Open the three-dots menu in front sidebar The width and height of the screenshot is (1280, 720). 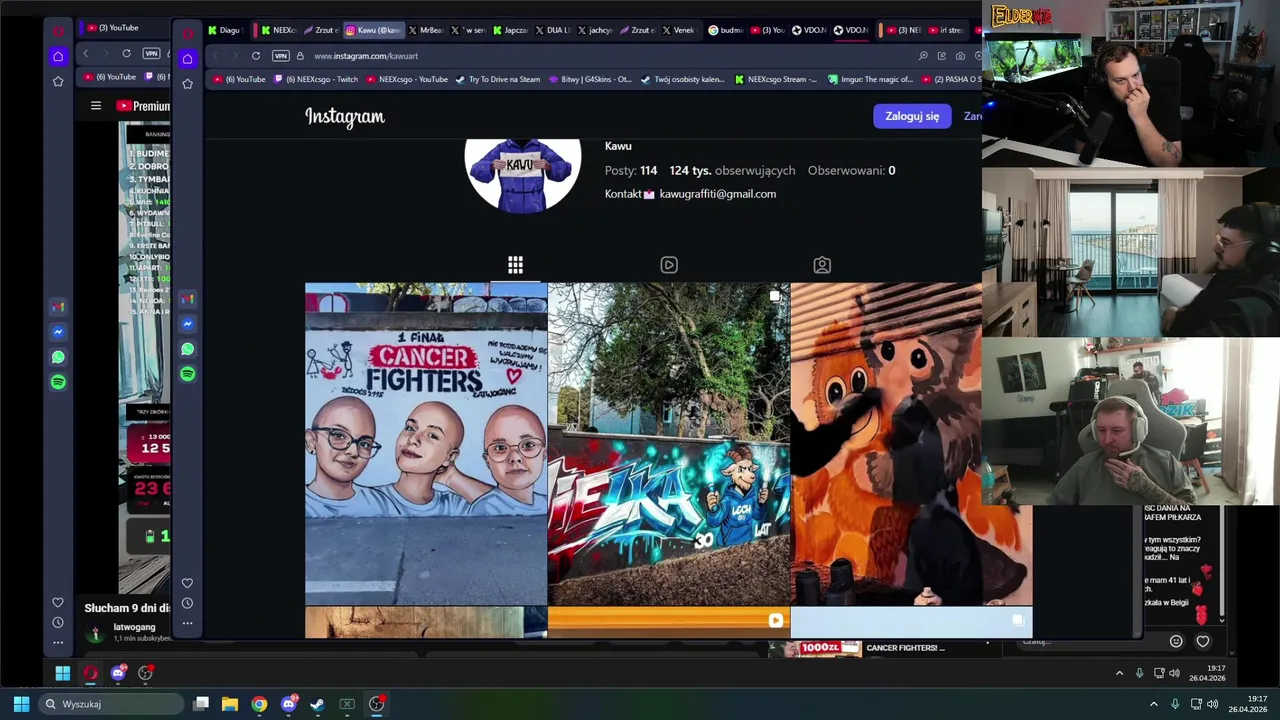tap(187, 624)
